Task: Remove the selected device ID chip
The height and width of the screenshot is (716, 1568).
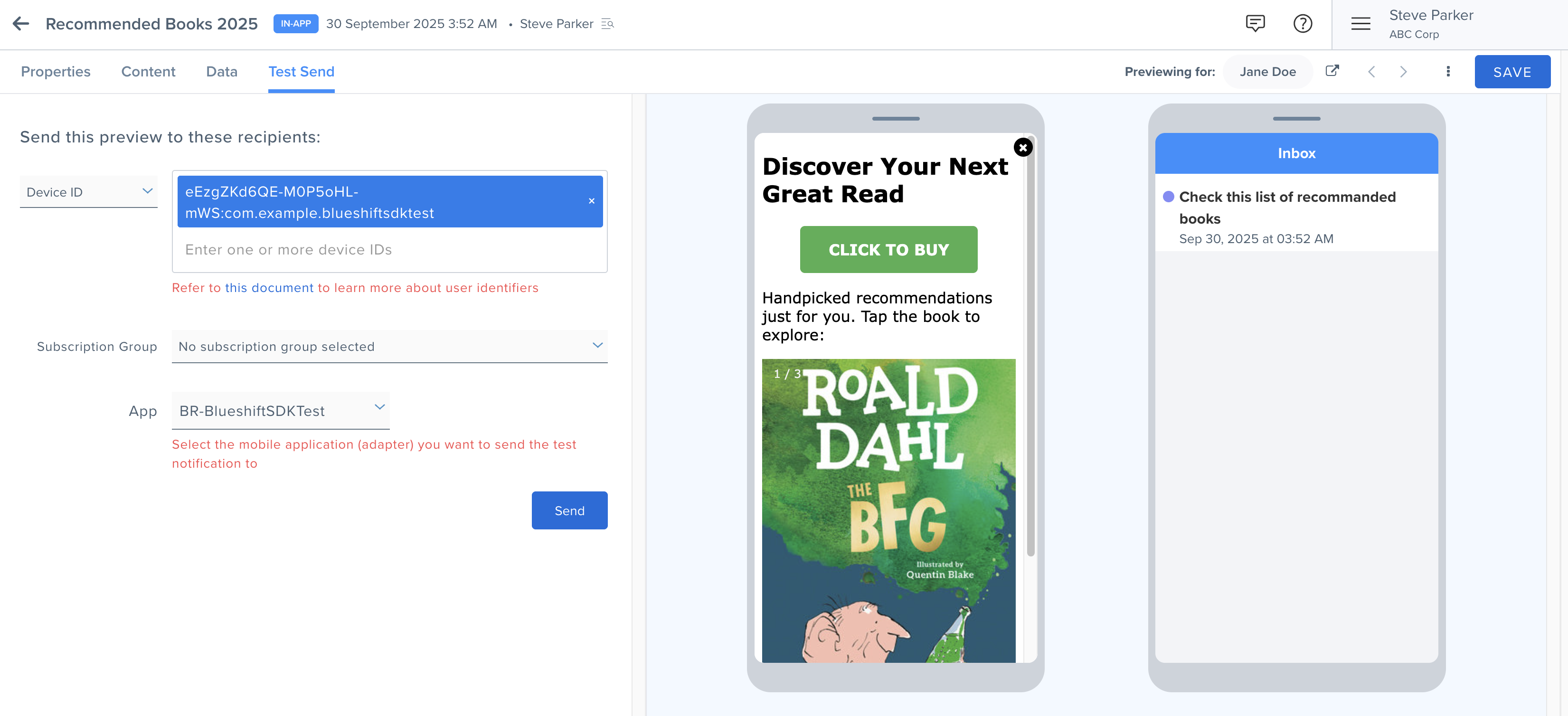Action: [592, 201]
